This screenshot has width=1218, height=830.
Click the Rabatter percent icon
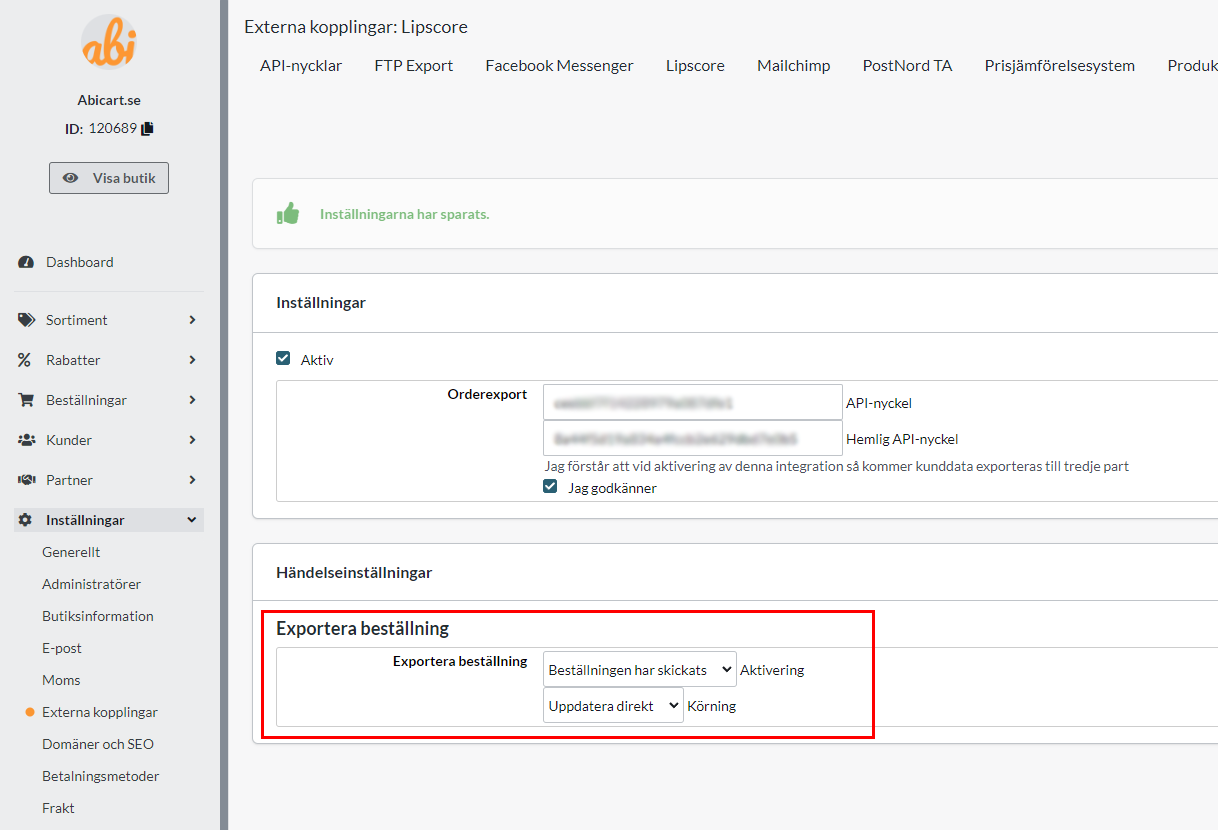(26, 360)
